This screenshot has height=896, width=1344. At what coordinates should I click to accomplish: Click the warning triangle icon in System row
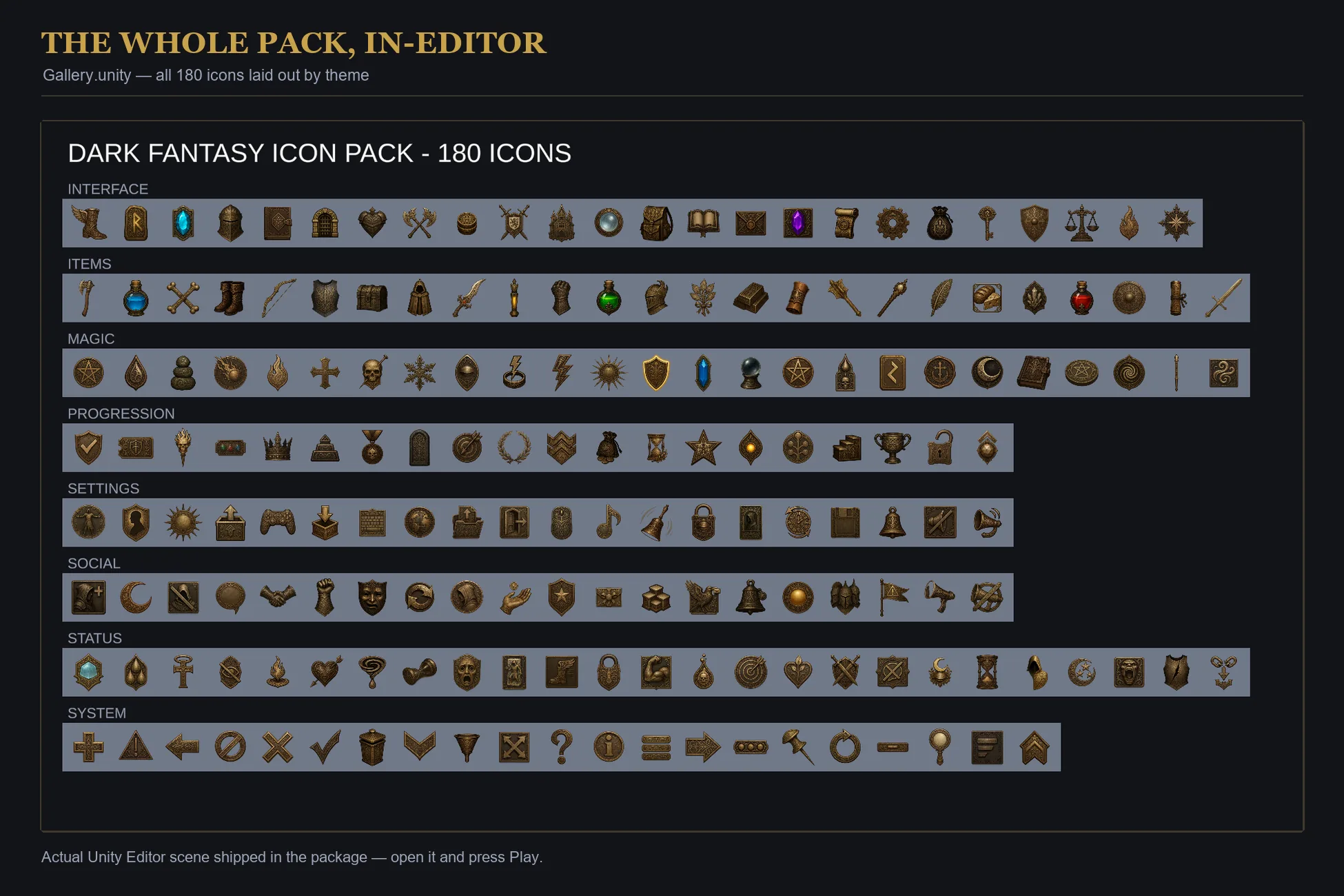click(136, 747)
